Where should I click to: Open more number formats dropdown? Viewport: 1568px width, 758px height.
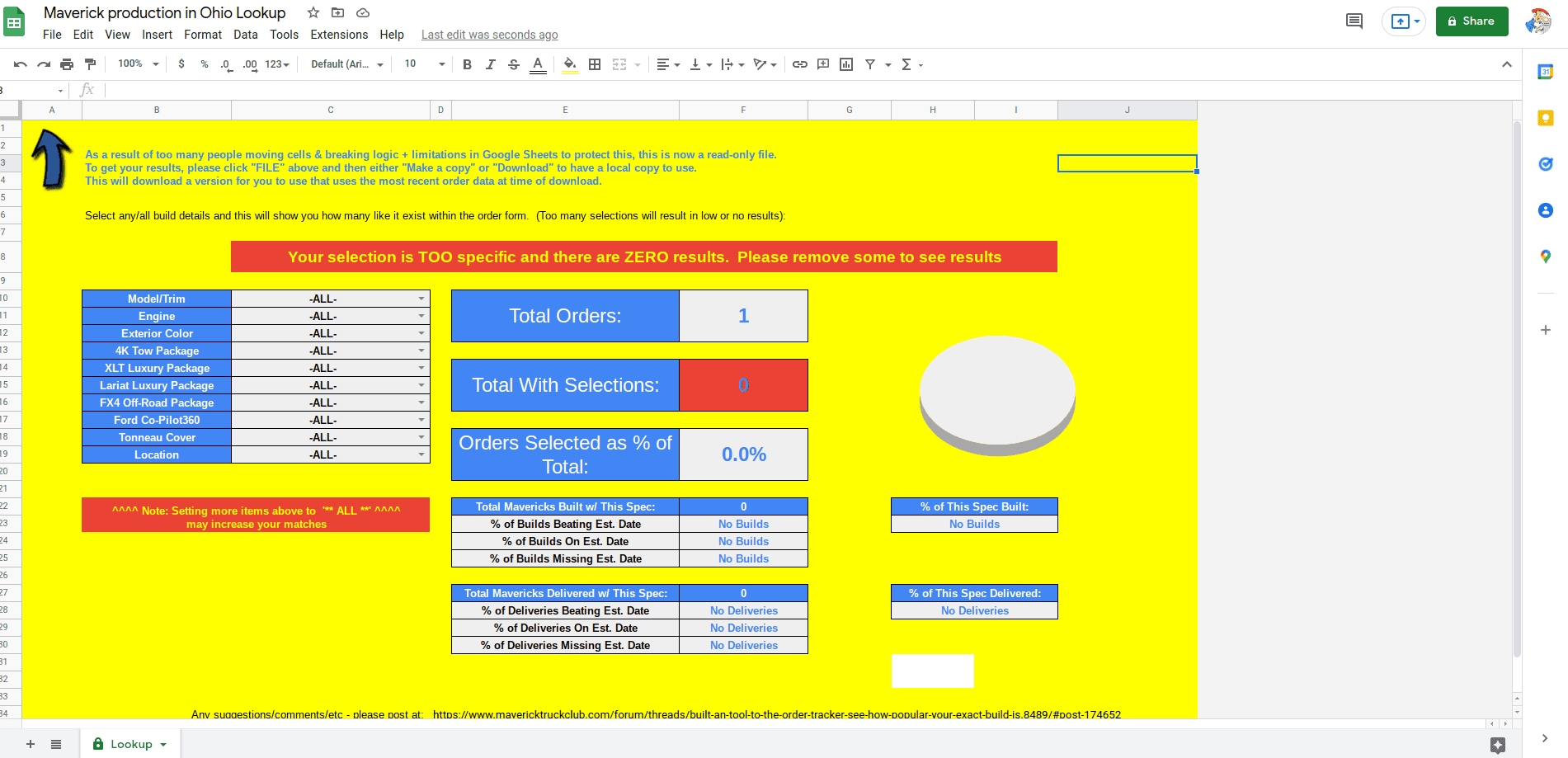click(x=277, y=64)
